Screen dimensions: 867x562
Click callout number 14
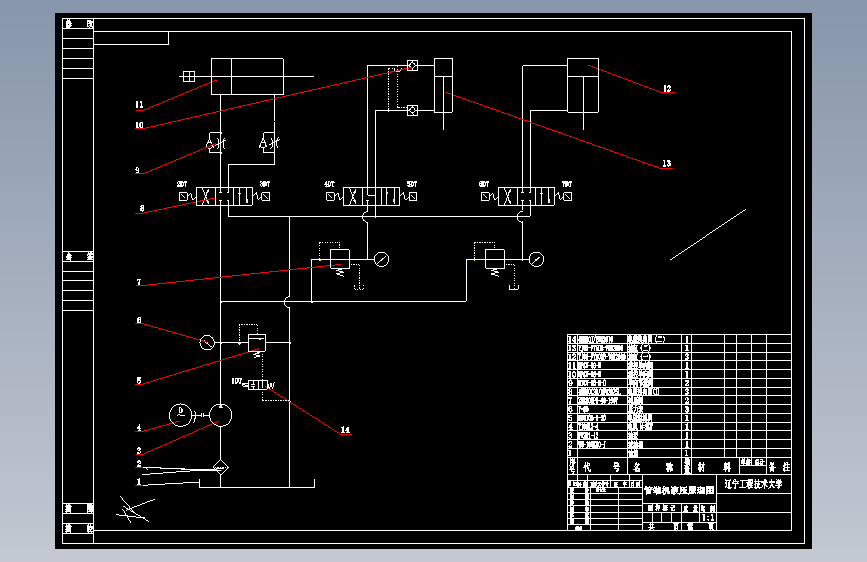tap(345, 430)
